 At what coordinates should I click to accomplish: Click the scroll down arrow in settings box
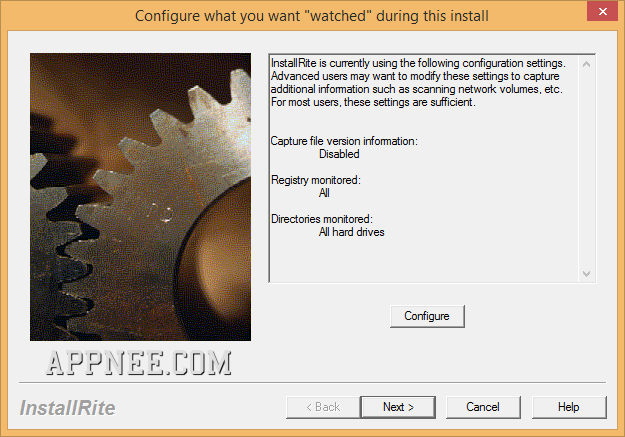tap(586, 274)
